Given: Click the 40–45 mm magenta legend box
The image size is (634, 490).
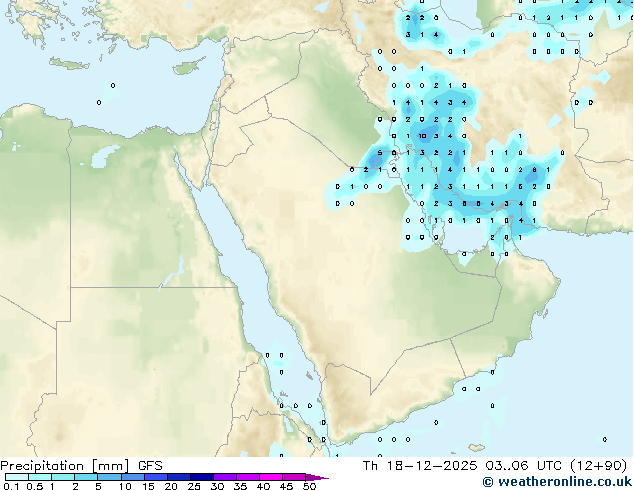Looking at the screenshot, I should point(271,477).
